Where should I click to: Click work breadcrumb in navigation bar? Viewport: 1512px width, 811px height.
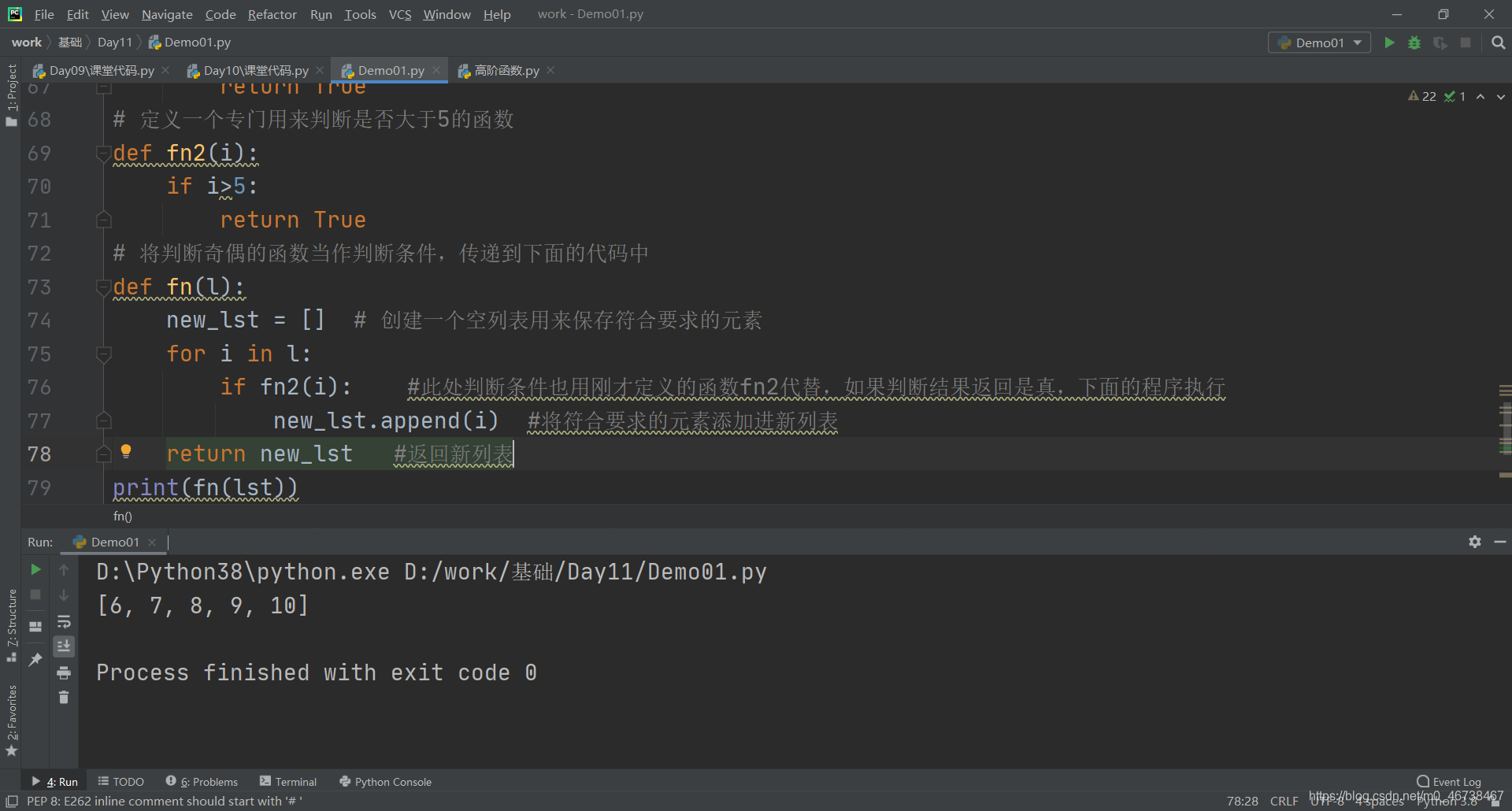pos(27,43)
